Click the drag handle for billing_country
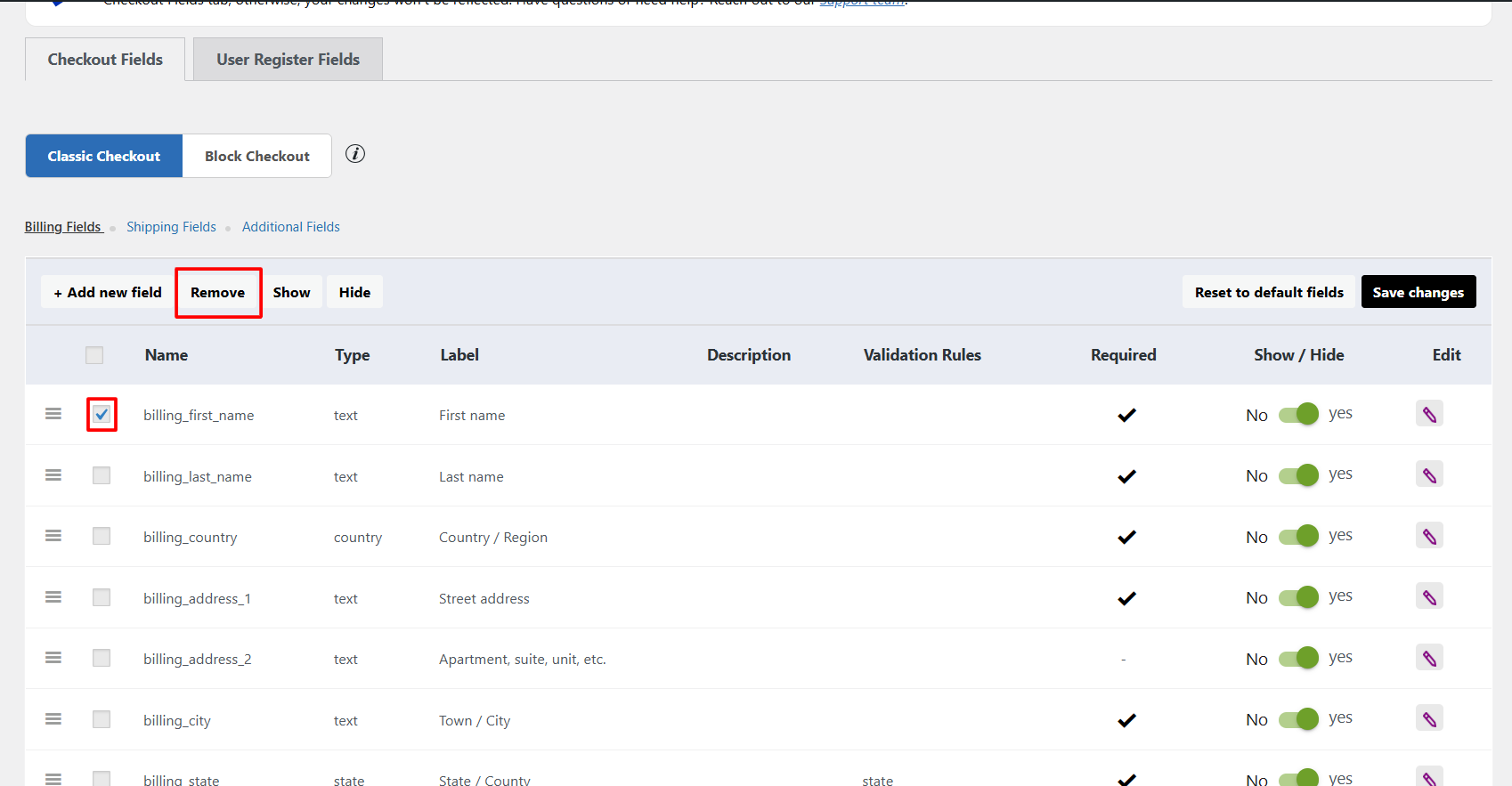This screenshot has height=786, width=1512. pos(53,536)
